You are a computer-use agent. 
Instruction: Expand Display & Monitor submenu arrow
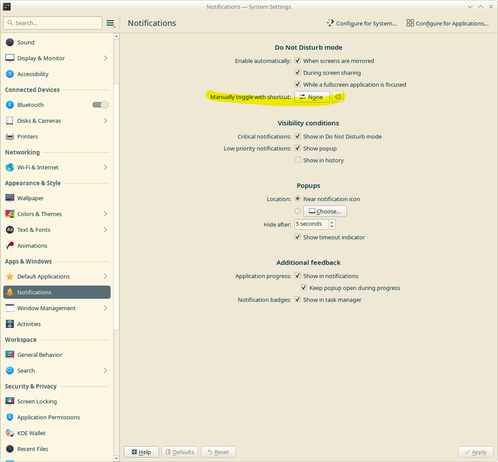[x=105, y=58]
